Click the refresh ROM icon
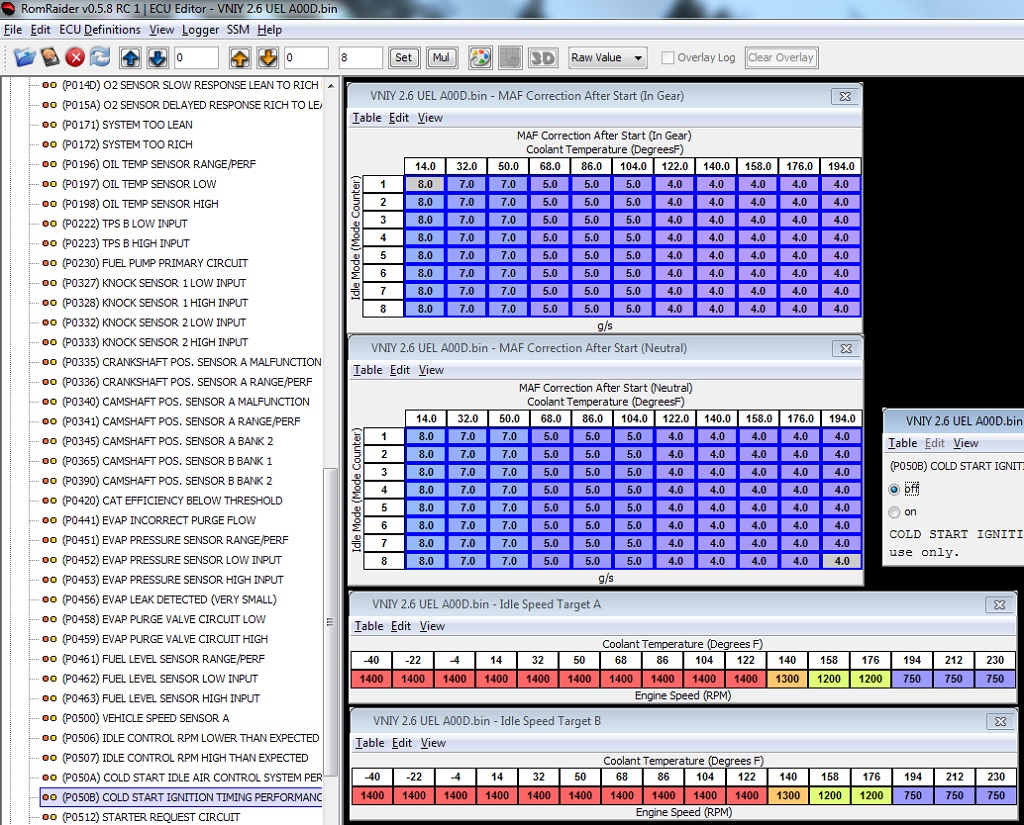 click(x=100, y=57)
